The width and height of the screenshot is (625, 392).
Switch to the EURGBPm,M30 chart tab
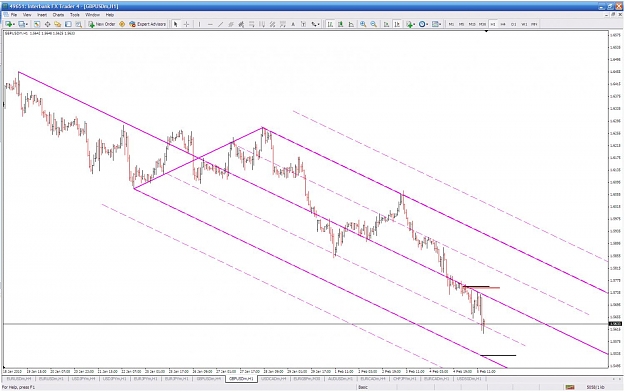click(307, 378)
